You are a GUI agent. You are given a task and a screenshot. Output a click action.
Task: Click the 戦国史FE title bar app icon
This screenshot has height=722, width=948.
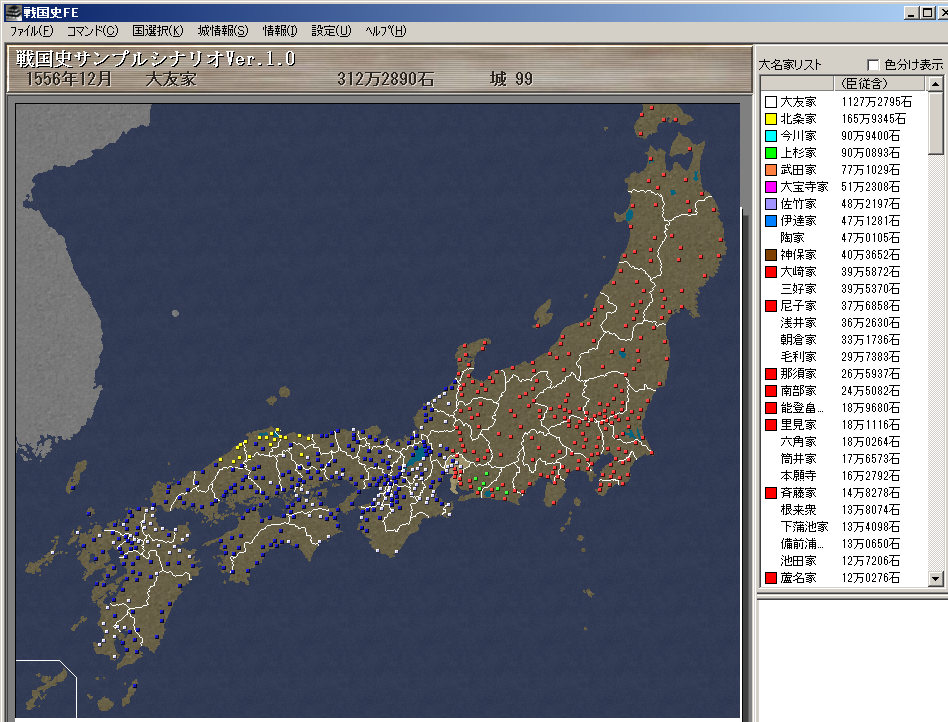(x=11, y=12)
